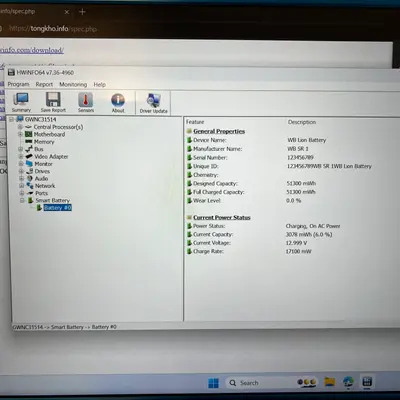Select the Network tree item

(45, 186)
